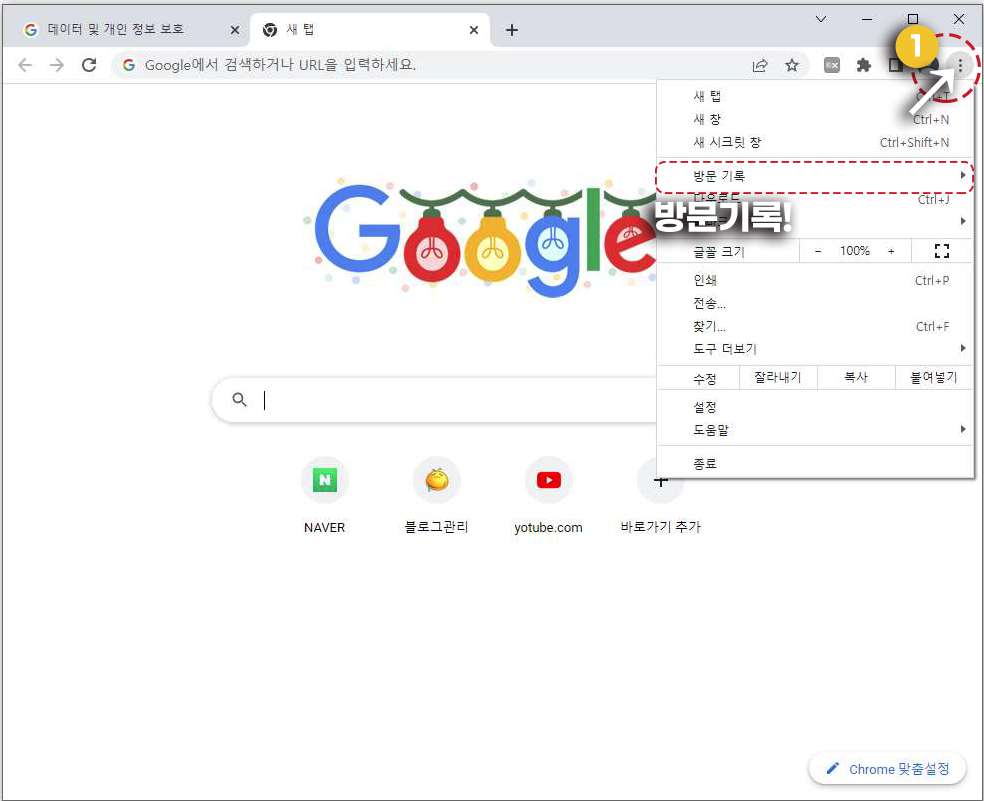
Task: Click 글꼴 크기 zoom label
Action: (x=719, y=252)
